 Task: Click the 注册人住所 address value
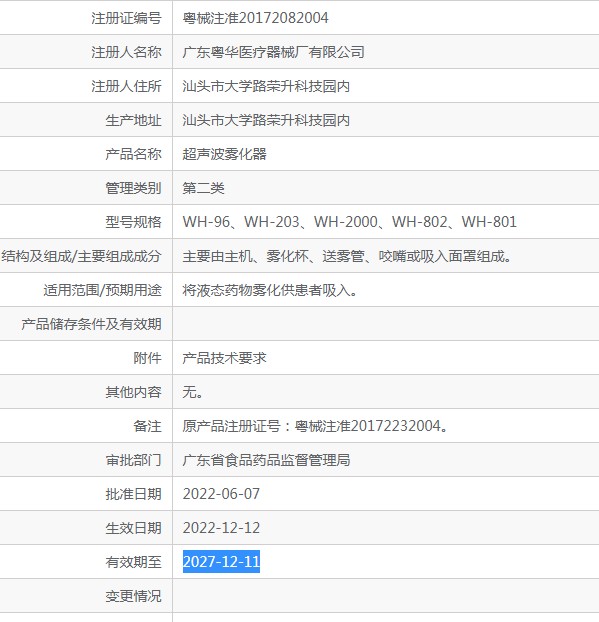click(266, 86)
